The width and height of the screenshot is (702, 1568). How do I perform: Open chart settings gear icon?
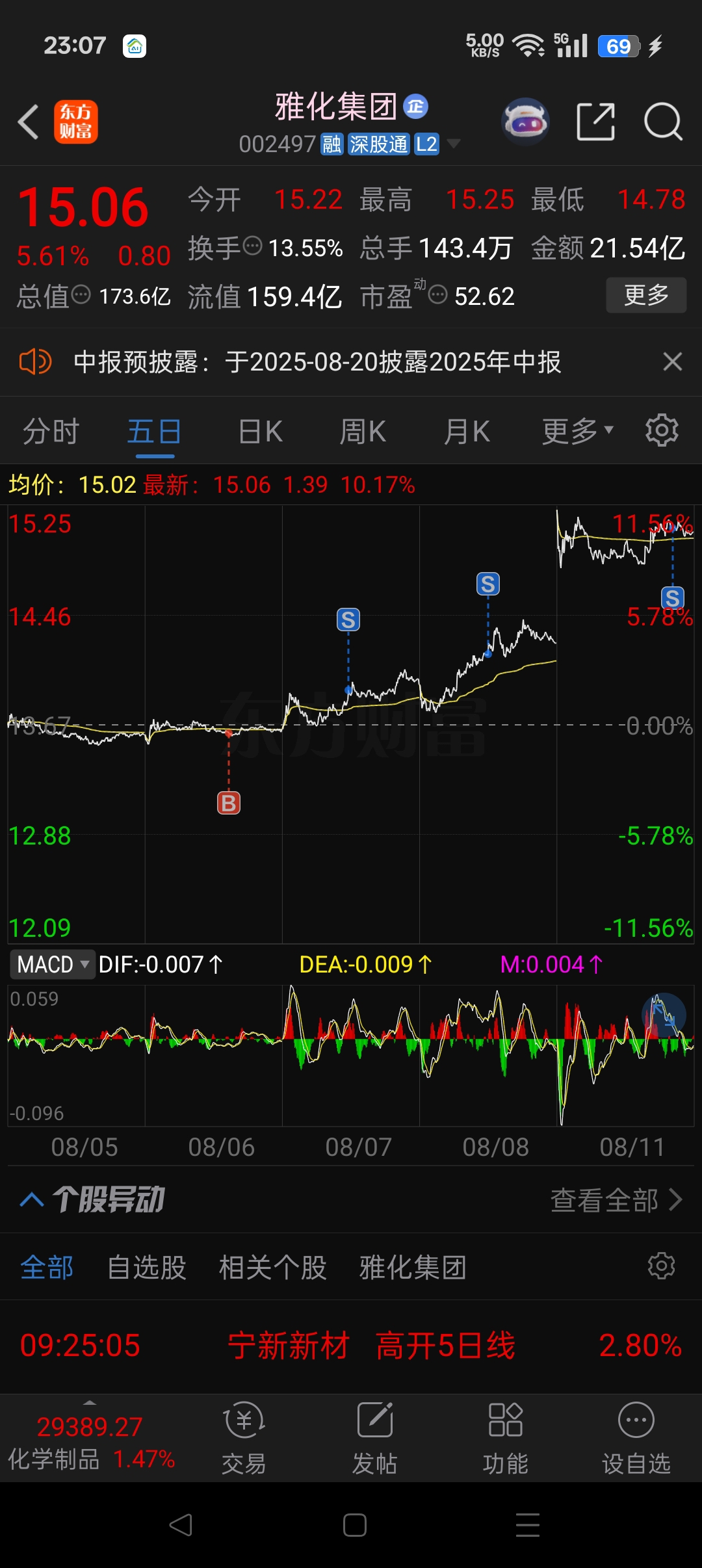click(662, 430)
